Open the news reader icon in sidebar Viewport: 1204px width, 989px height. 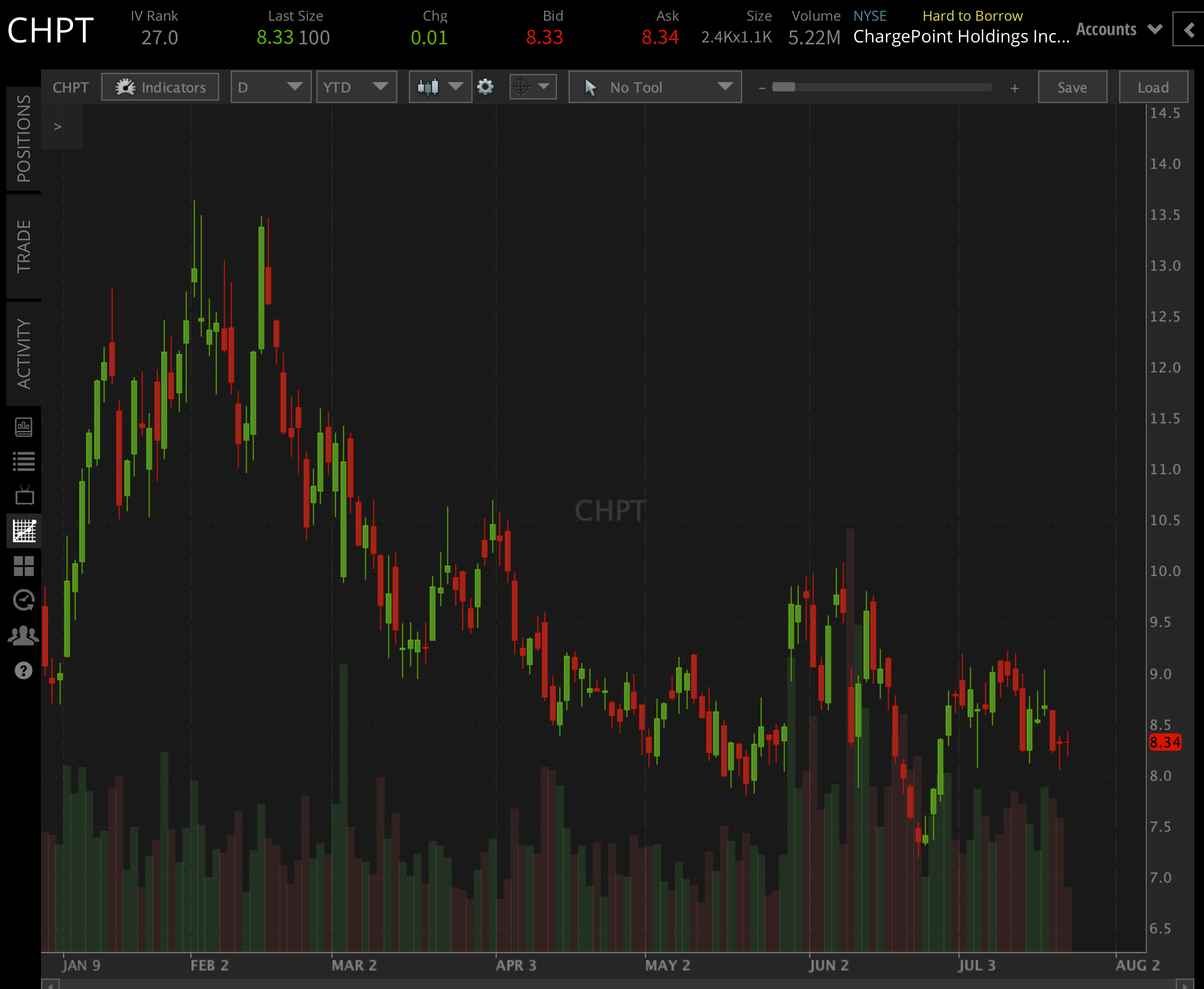(24, 426)
